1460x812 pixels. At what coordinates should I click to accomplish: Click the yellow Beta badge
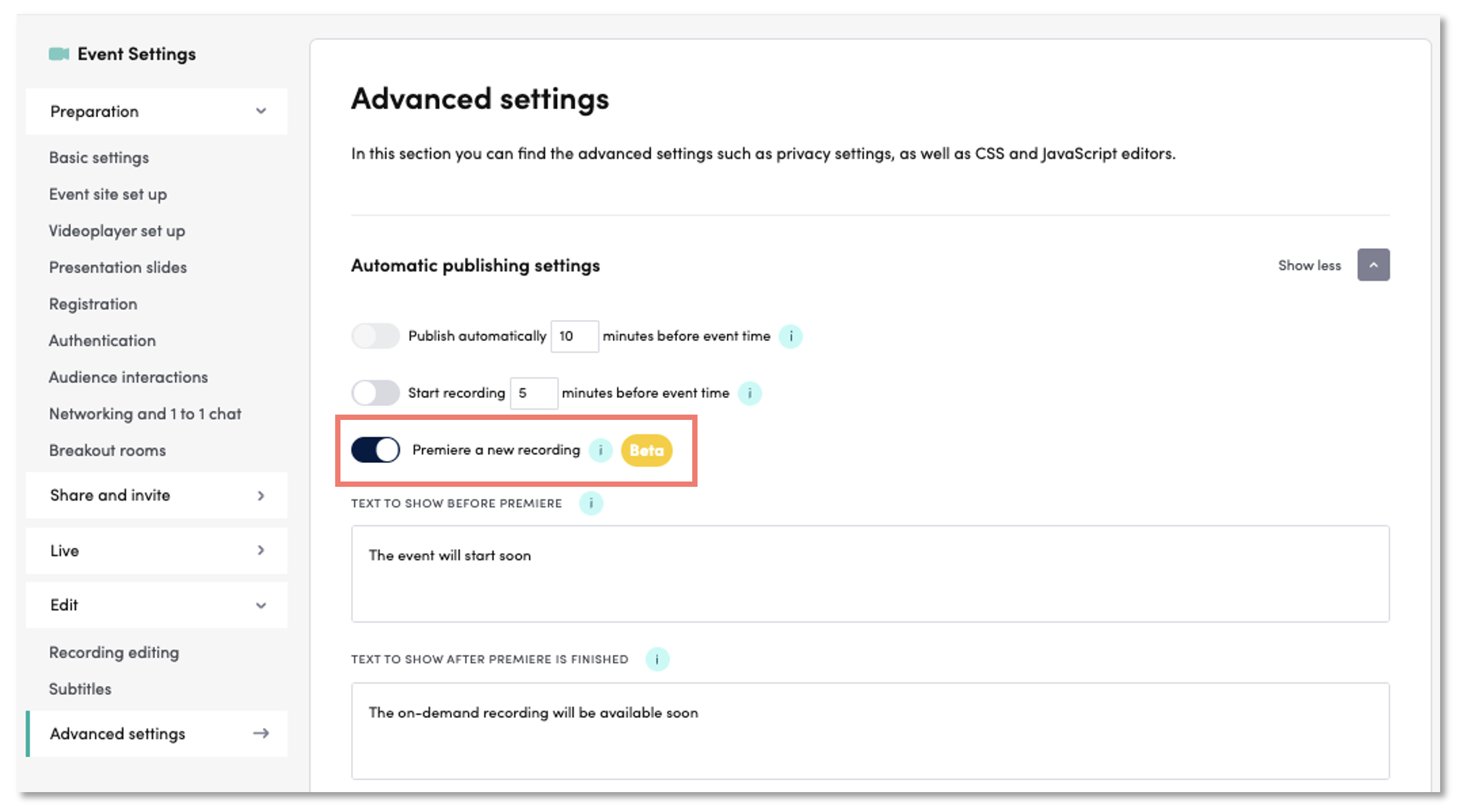pyautogui.click(x=647, y=450)
